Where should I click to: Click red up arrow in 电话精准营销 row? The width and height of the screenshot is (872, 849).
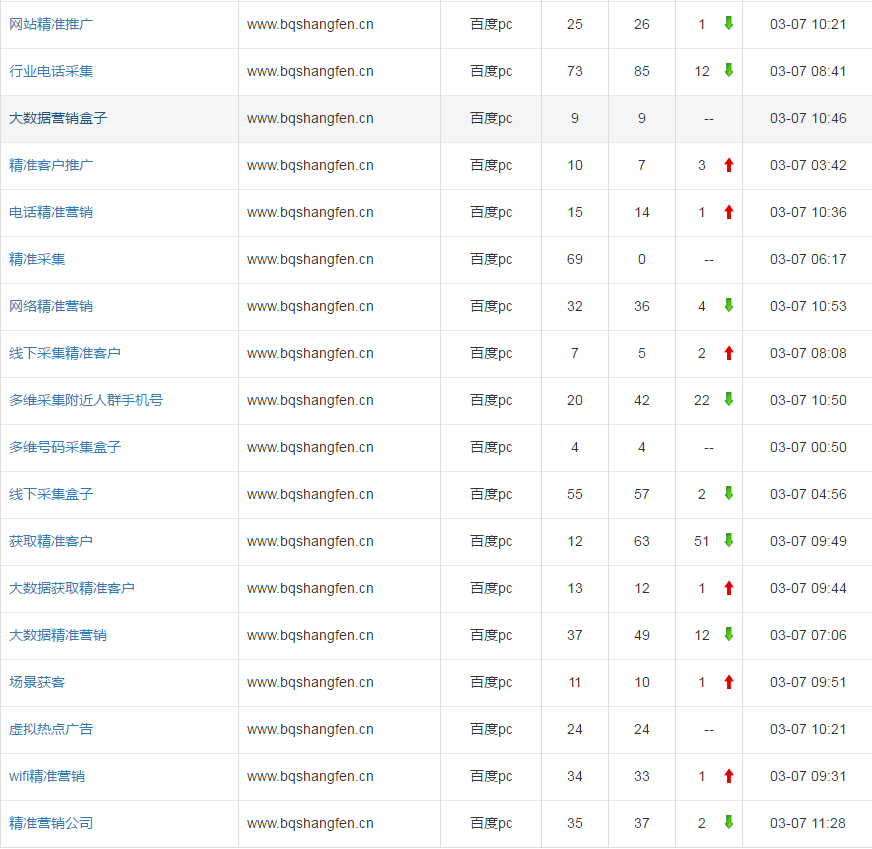[729, 212]
